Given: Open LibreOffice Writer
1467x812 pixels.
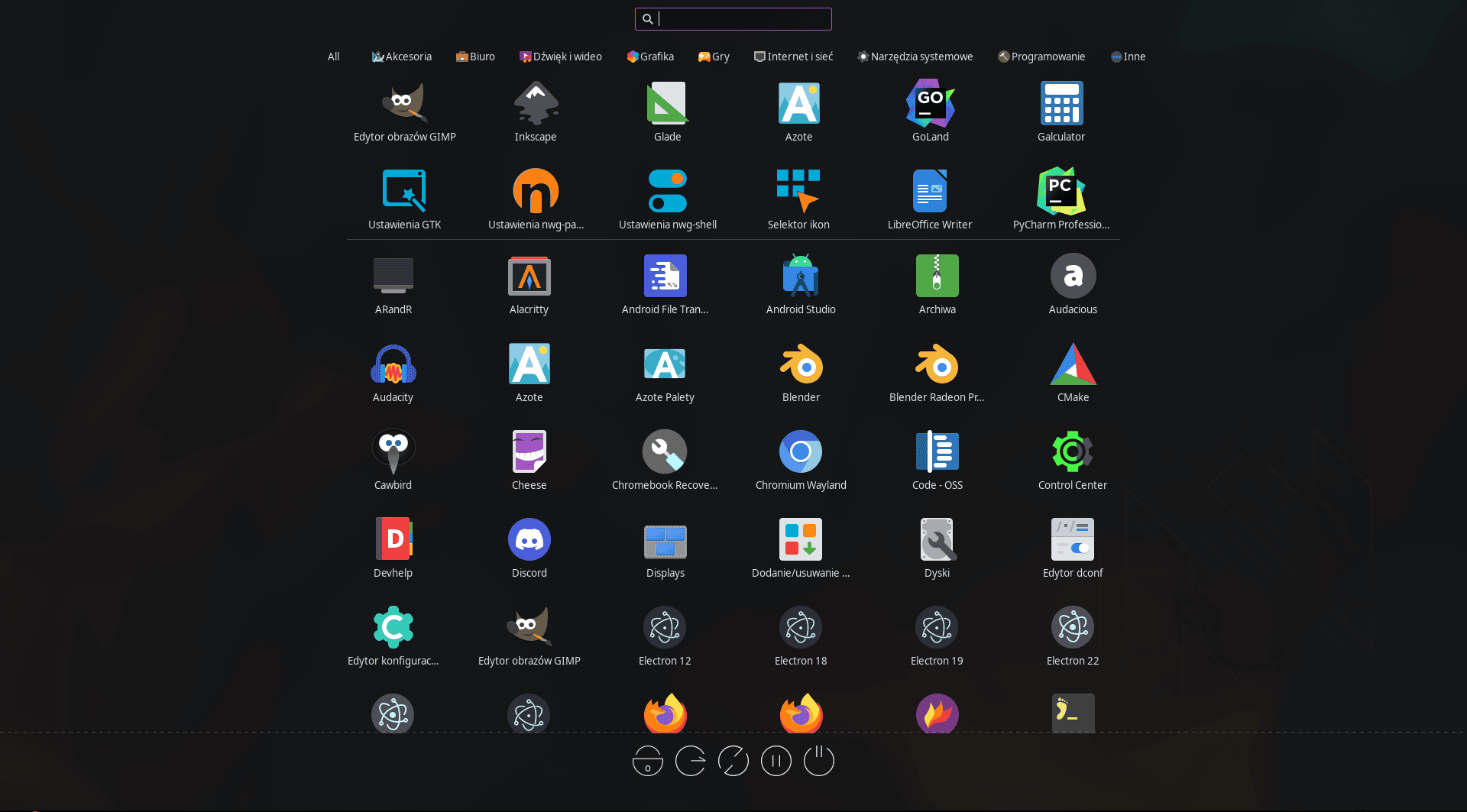Looking at the screenshot, I should pyautogui.click(x=930, y=199).
